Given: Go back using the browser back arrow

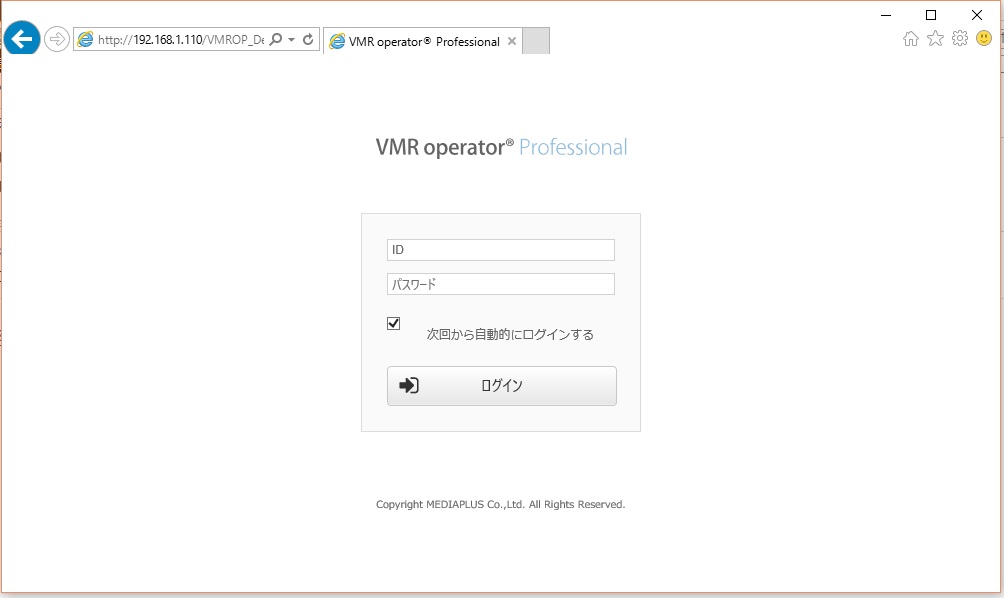Looking at the screenshot, I should tap(22, 38).
